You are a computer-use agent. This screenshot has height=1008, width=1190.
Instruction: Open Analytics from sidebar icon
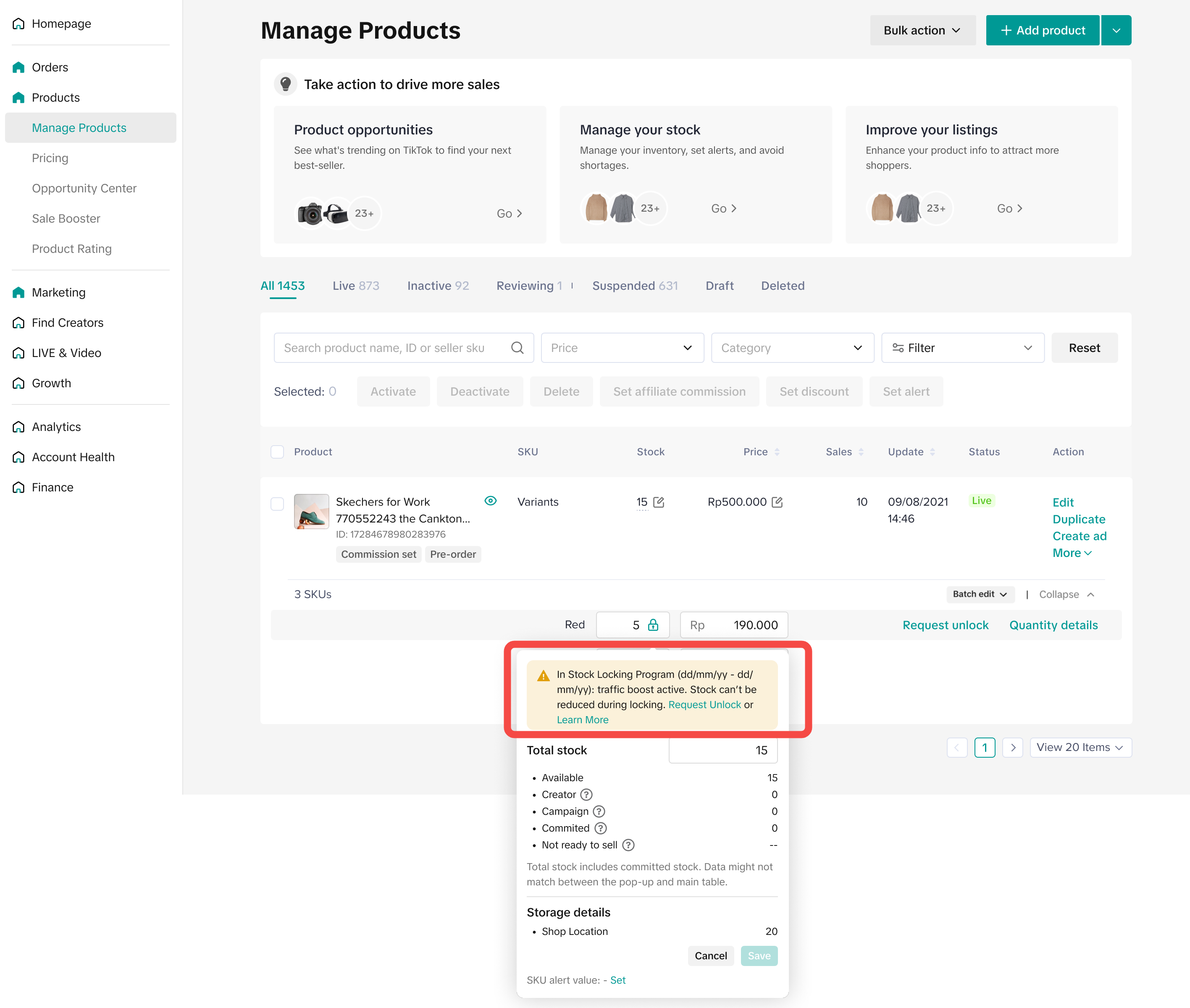pyautogui.click(x=18, y=426)
